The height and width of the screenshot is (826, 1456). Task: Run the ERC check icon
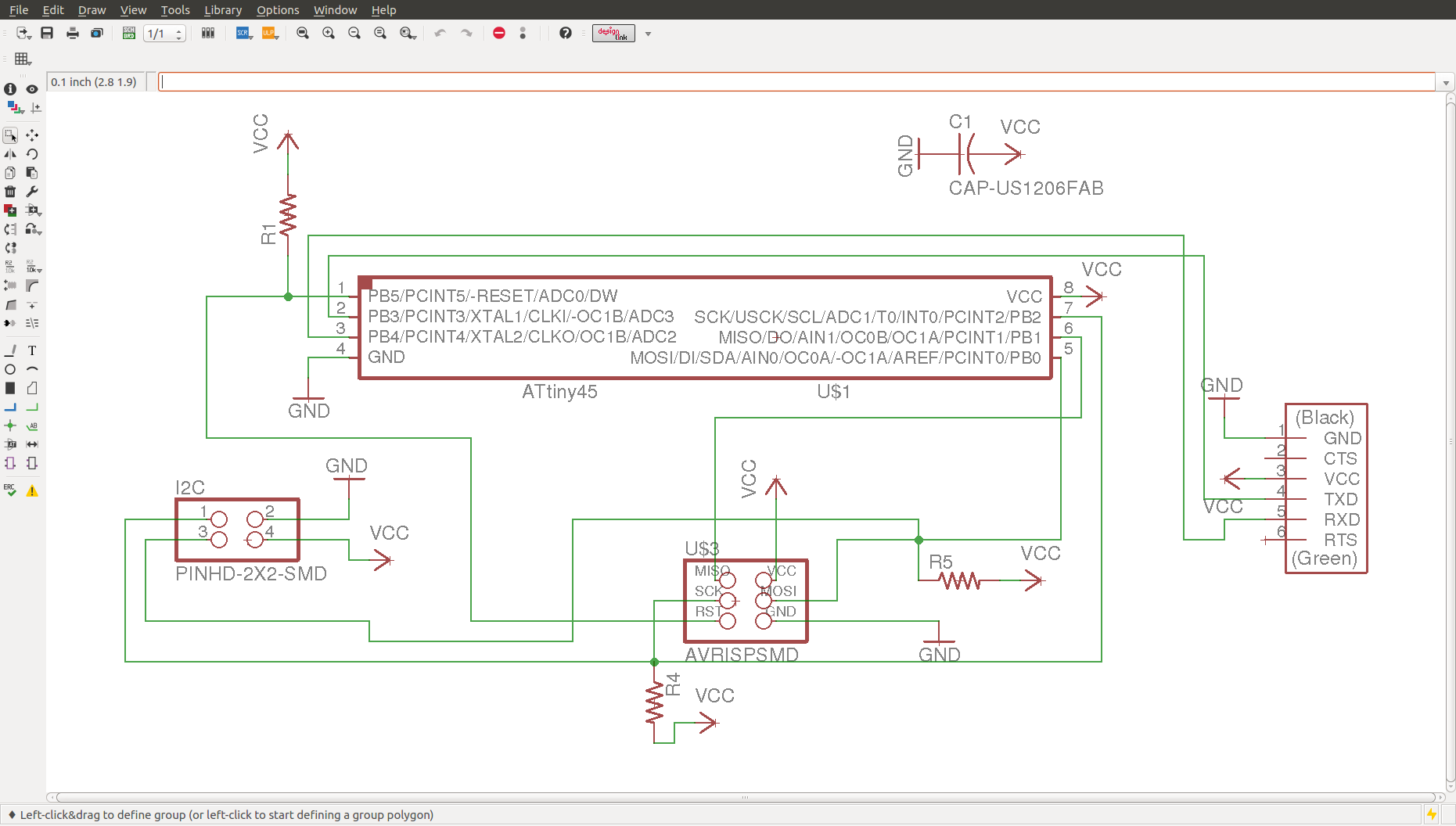coord(10,490)
